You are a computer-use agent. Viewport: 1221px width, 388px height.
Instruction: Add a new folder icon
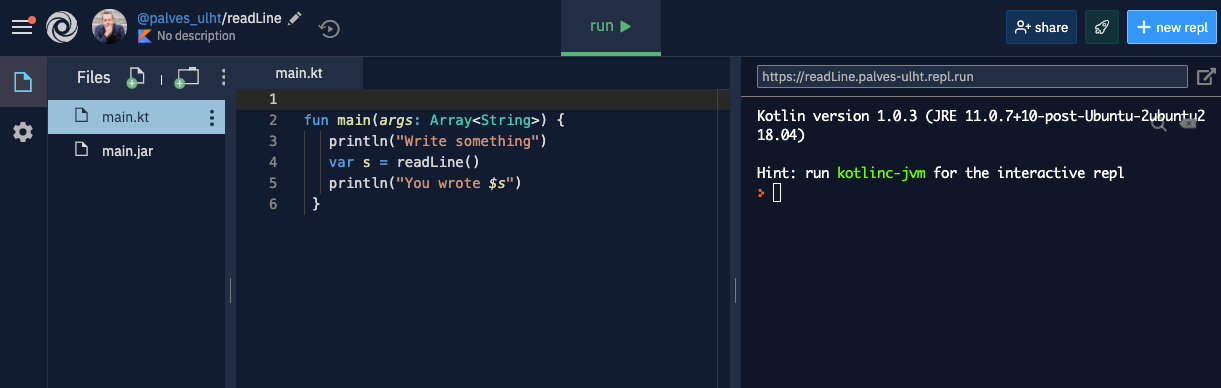(x=187, y=77)
